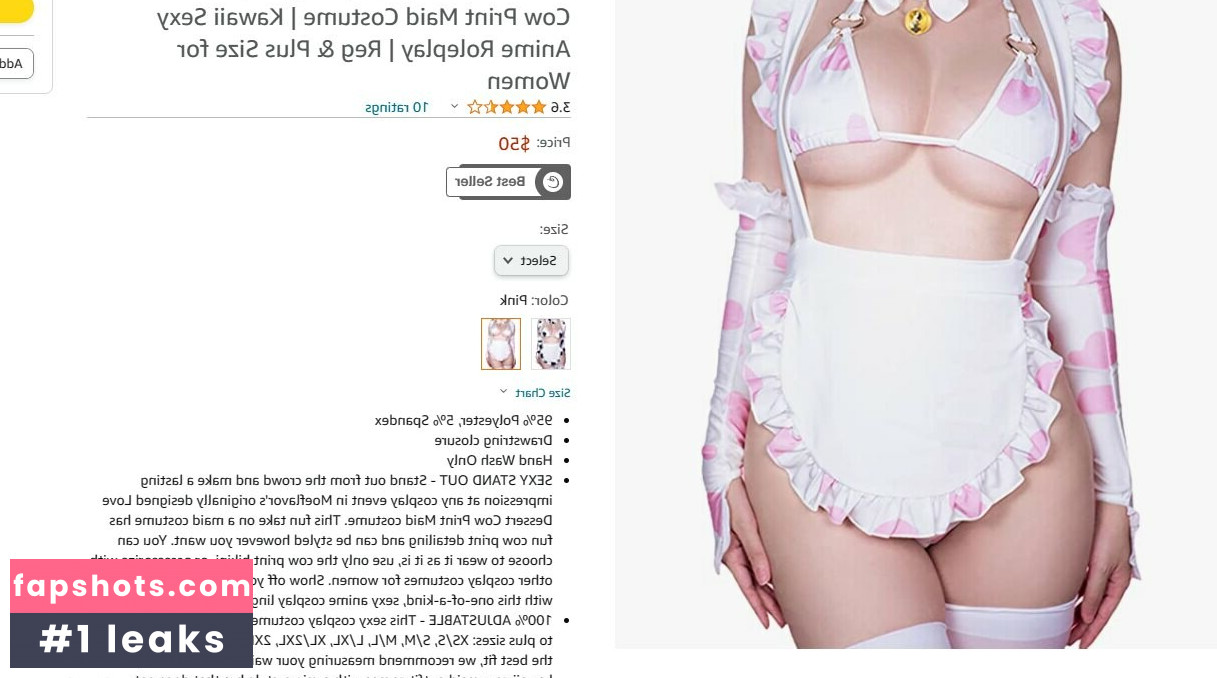Choose the Pink color swatch
The height and width of the screenshot is (678, 1217).
point(501,344)
